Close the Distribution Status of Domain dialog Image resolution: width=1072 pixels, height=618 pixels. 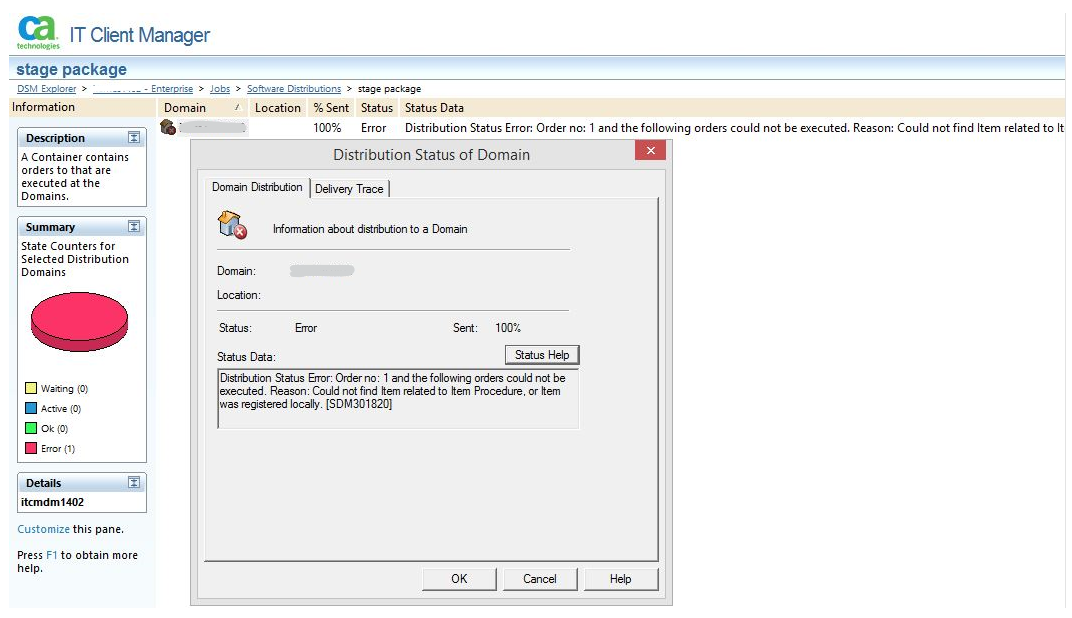[650, 150]
